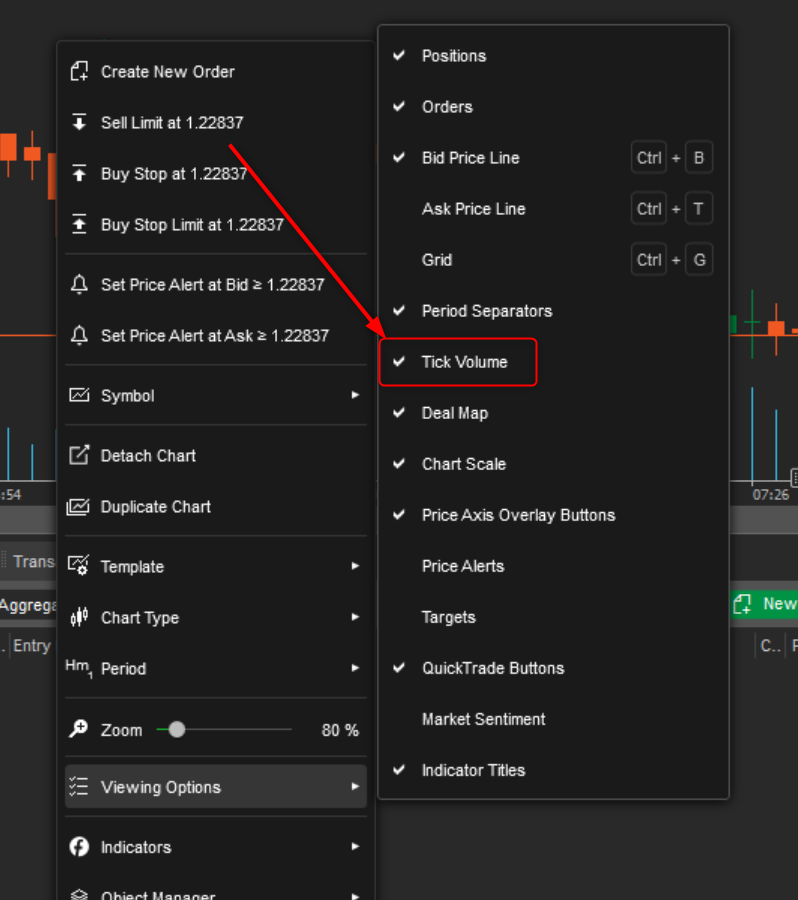Click the Detach Chart icon
798x900 pixels.
[x=79, y=456]
